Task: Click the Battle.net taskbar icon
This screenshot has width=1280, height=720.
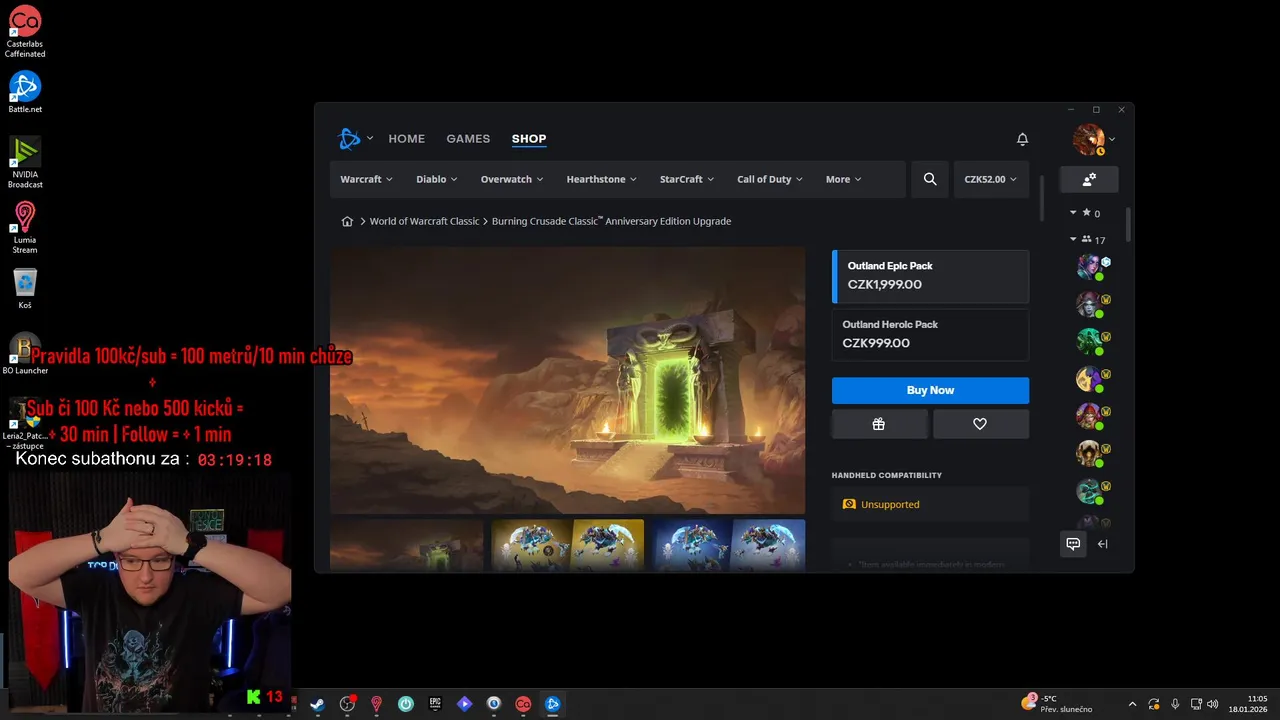Action: coord(552,704)
